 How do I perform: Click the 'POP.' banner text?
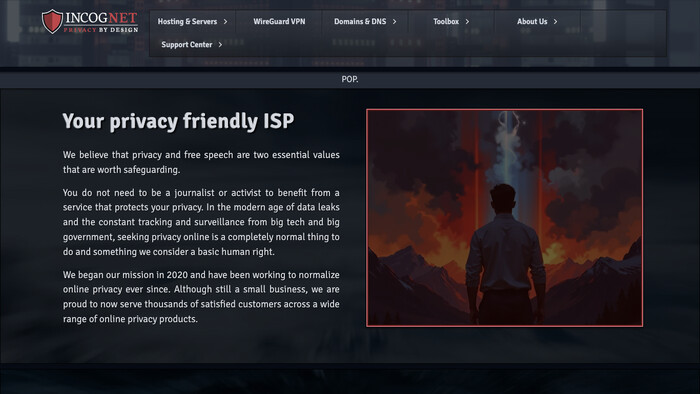350,79
